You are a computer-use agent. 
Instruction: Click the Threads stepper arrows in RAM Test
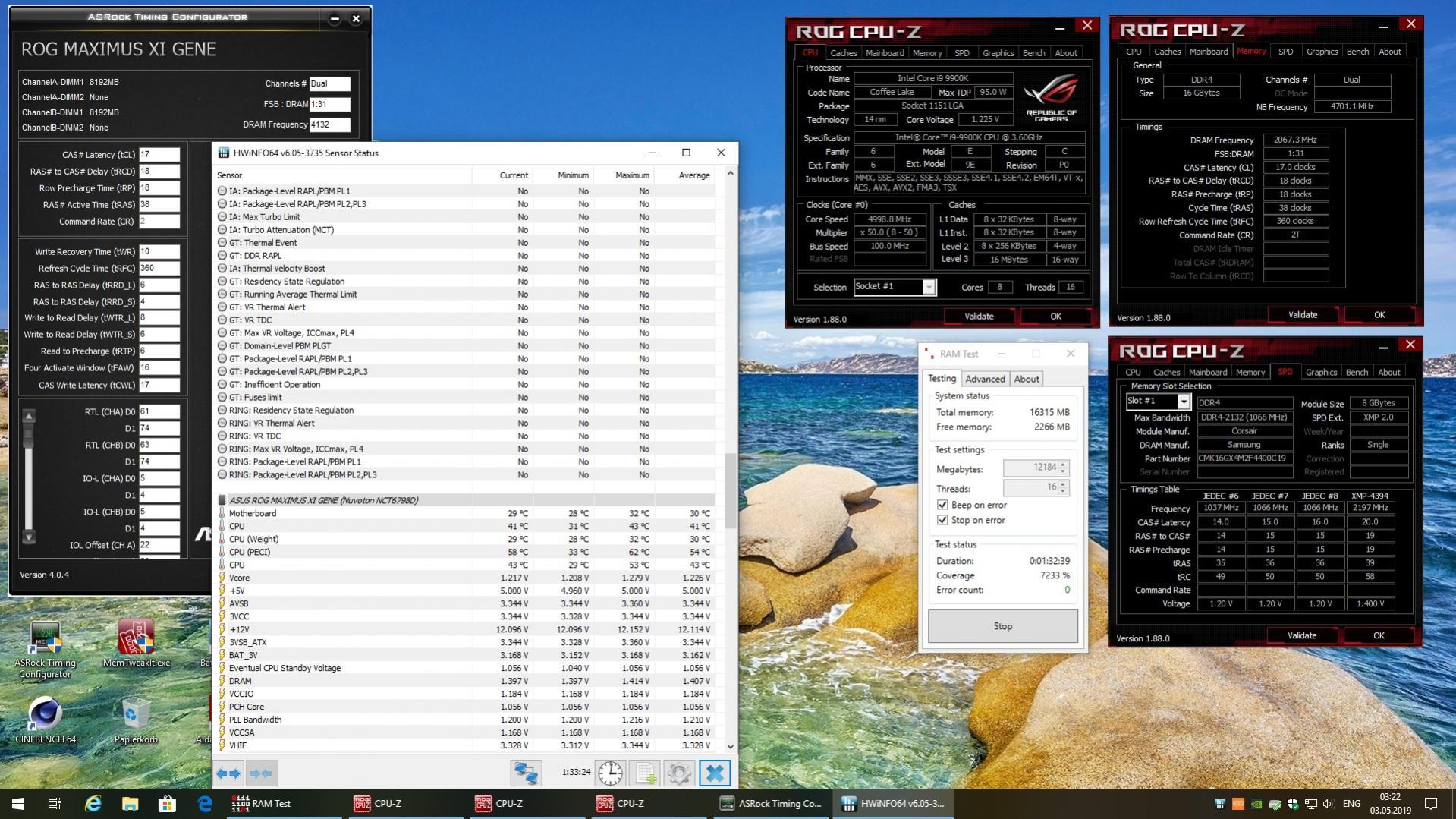click(x=1063, y=488)
